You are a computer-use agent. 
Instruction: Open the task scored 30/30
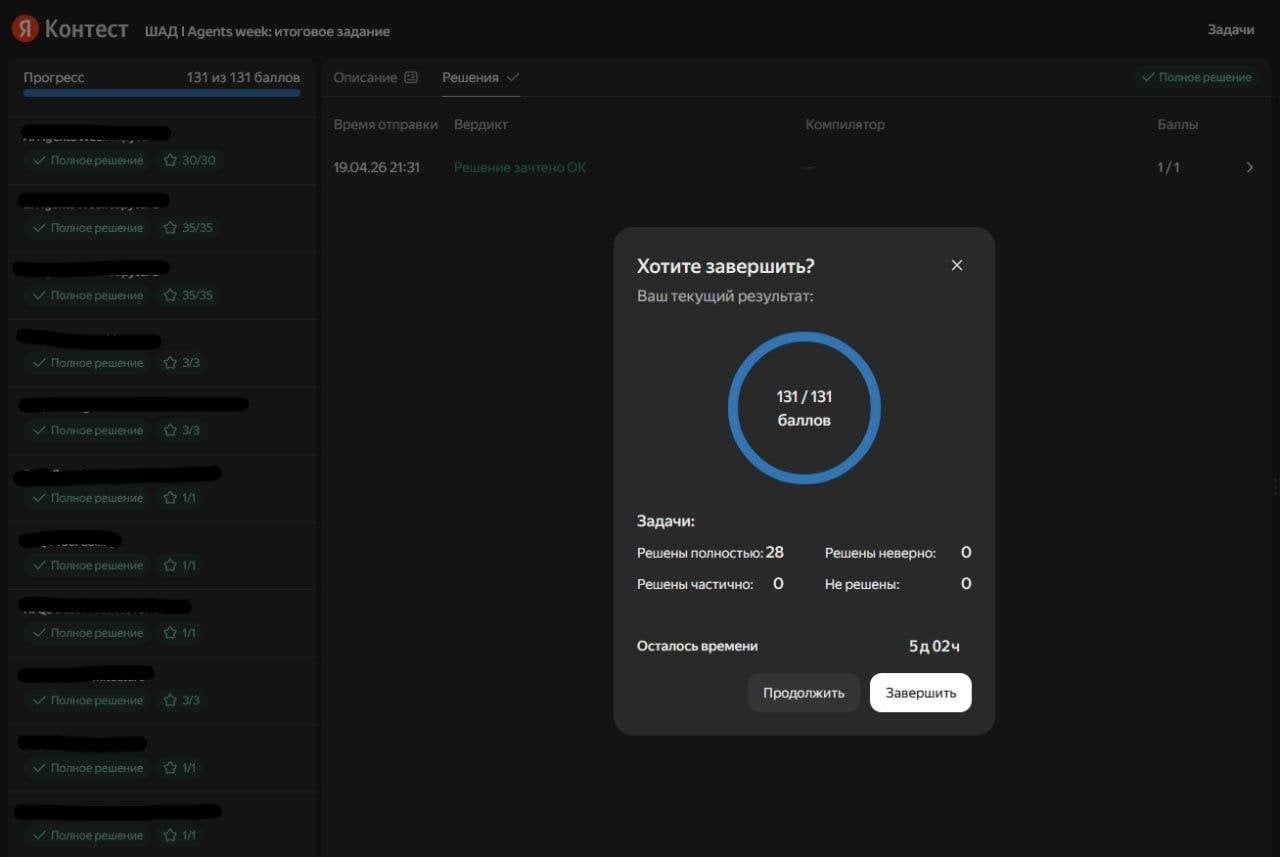[162, 150]
